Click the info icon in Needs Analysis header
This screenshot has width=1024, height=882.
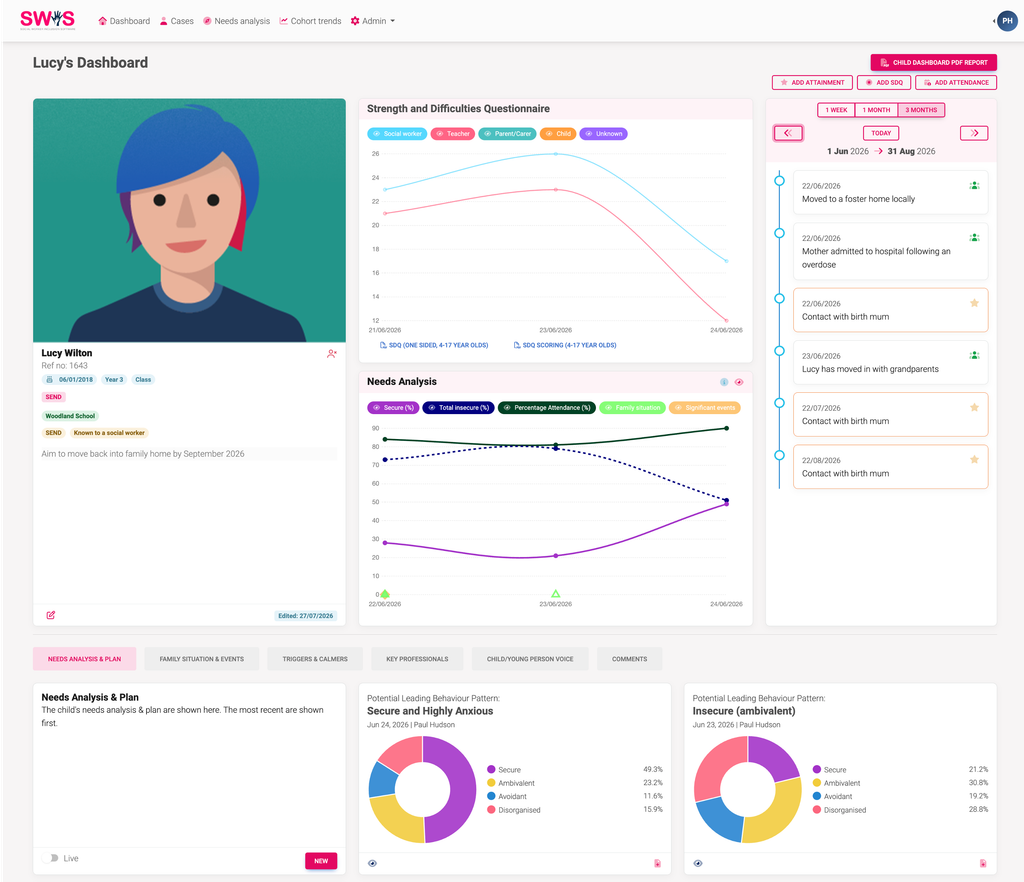(x=724, y=382)
